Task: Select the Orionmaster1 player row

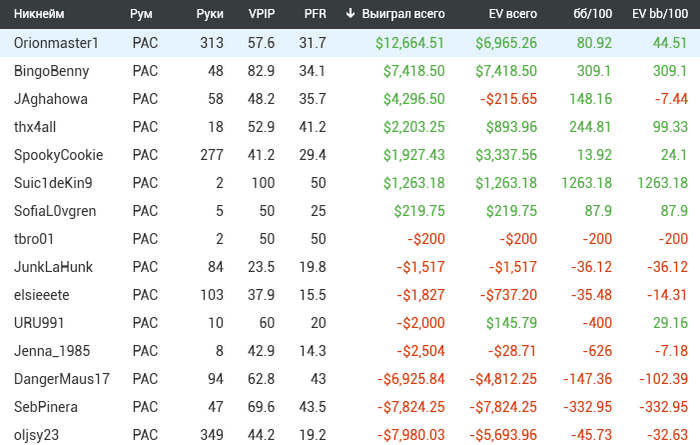Action: (x=57, y=43)
